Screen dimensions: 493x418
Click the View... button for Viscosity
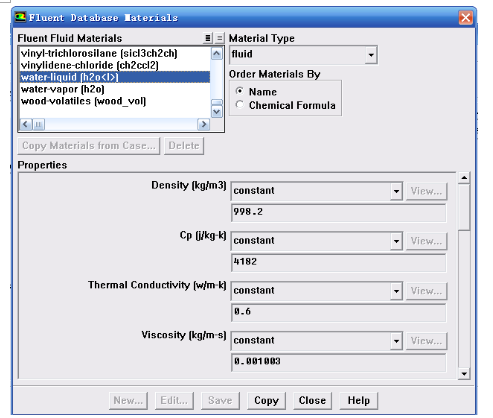click(426, 341)
